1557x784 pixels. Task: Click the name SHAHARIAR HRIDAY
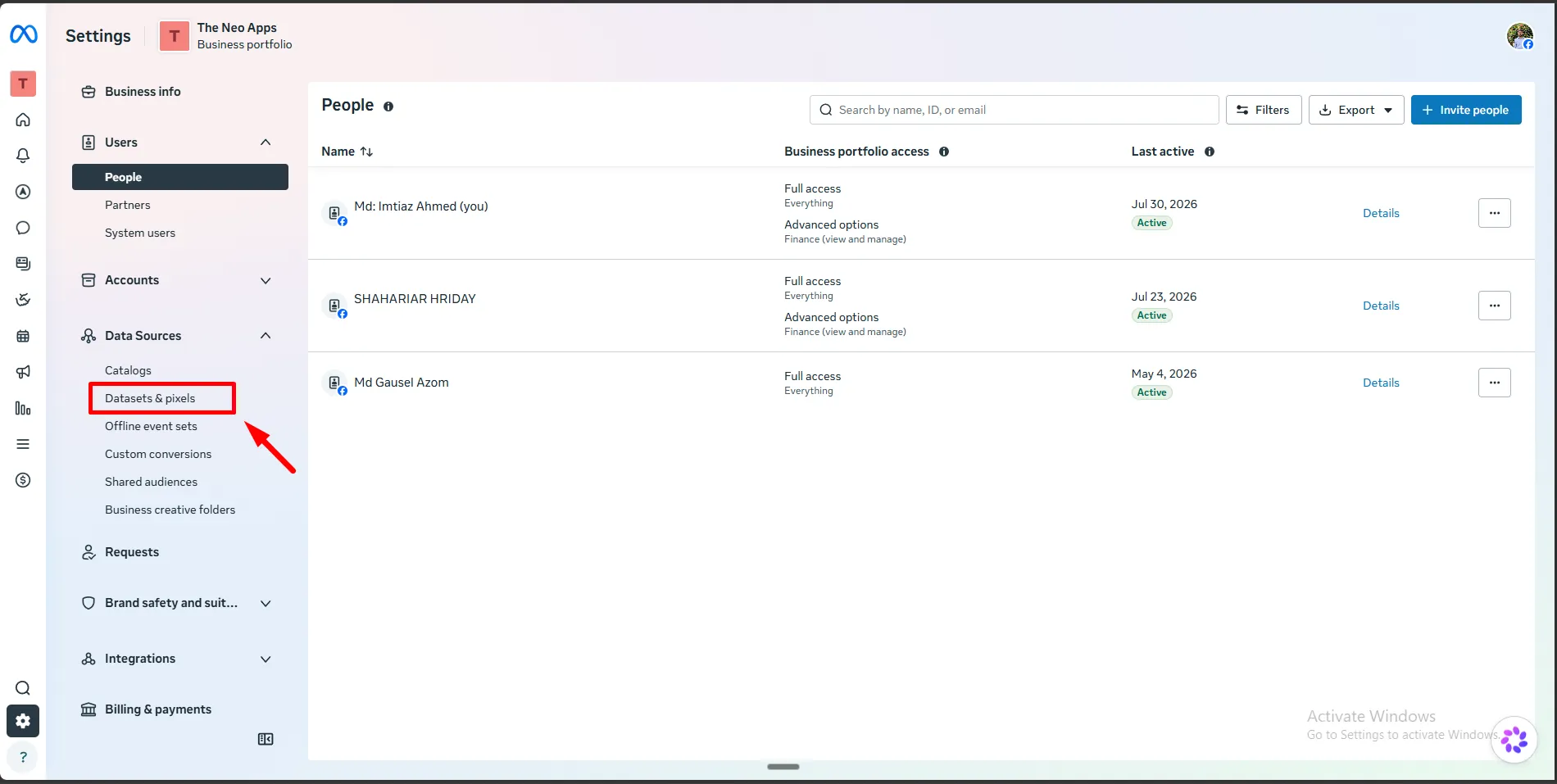coord(415,299)
